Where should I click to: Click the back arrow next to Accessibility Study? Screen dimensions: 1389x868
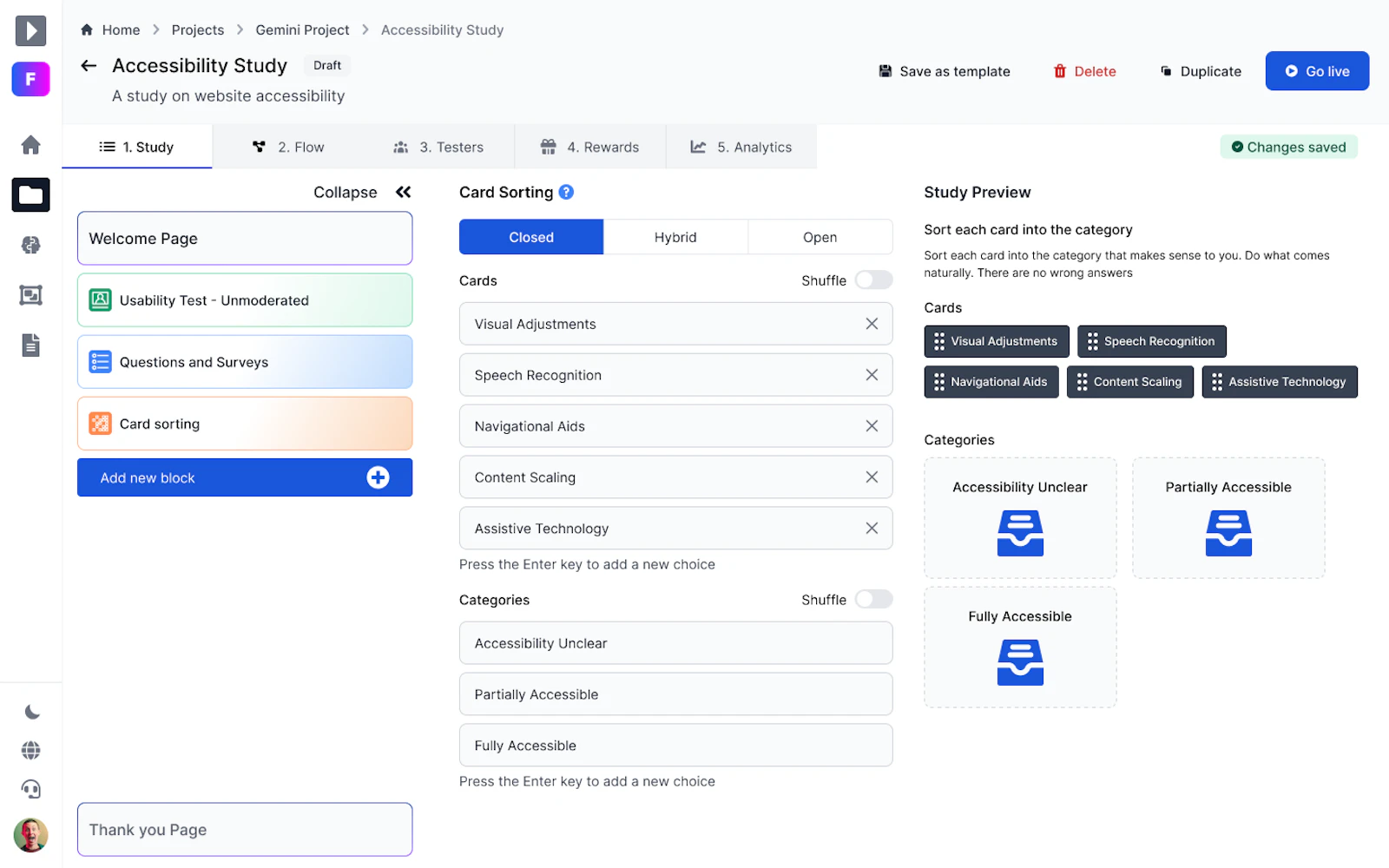point(89,66)
